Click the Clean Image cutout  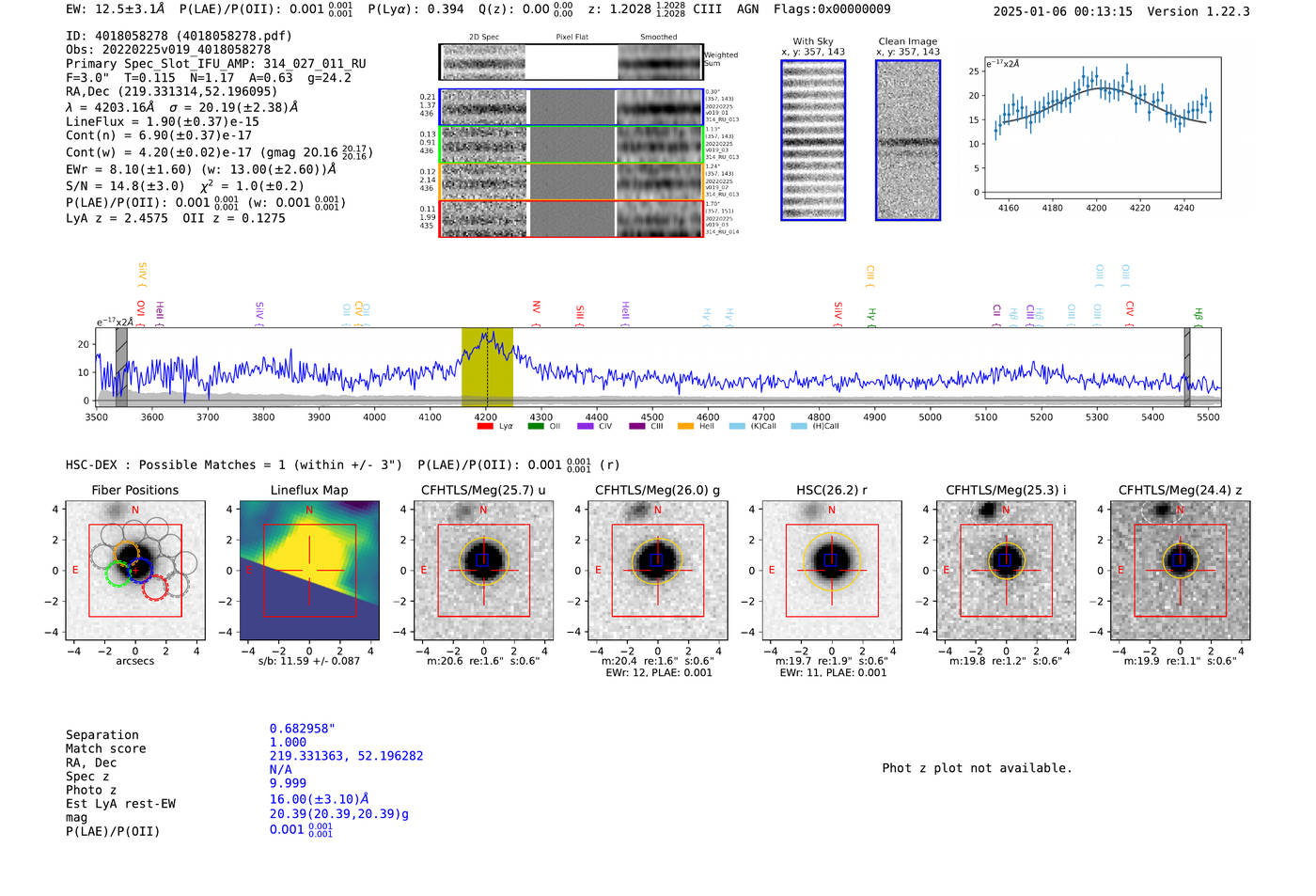908,140
